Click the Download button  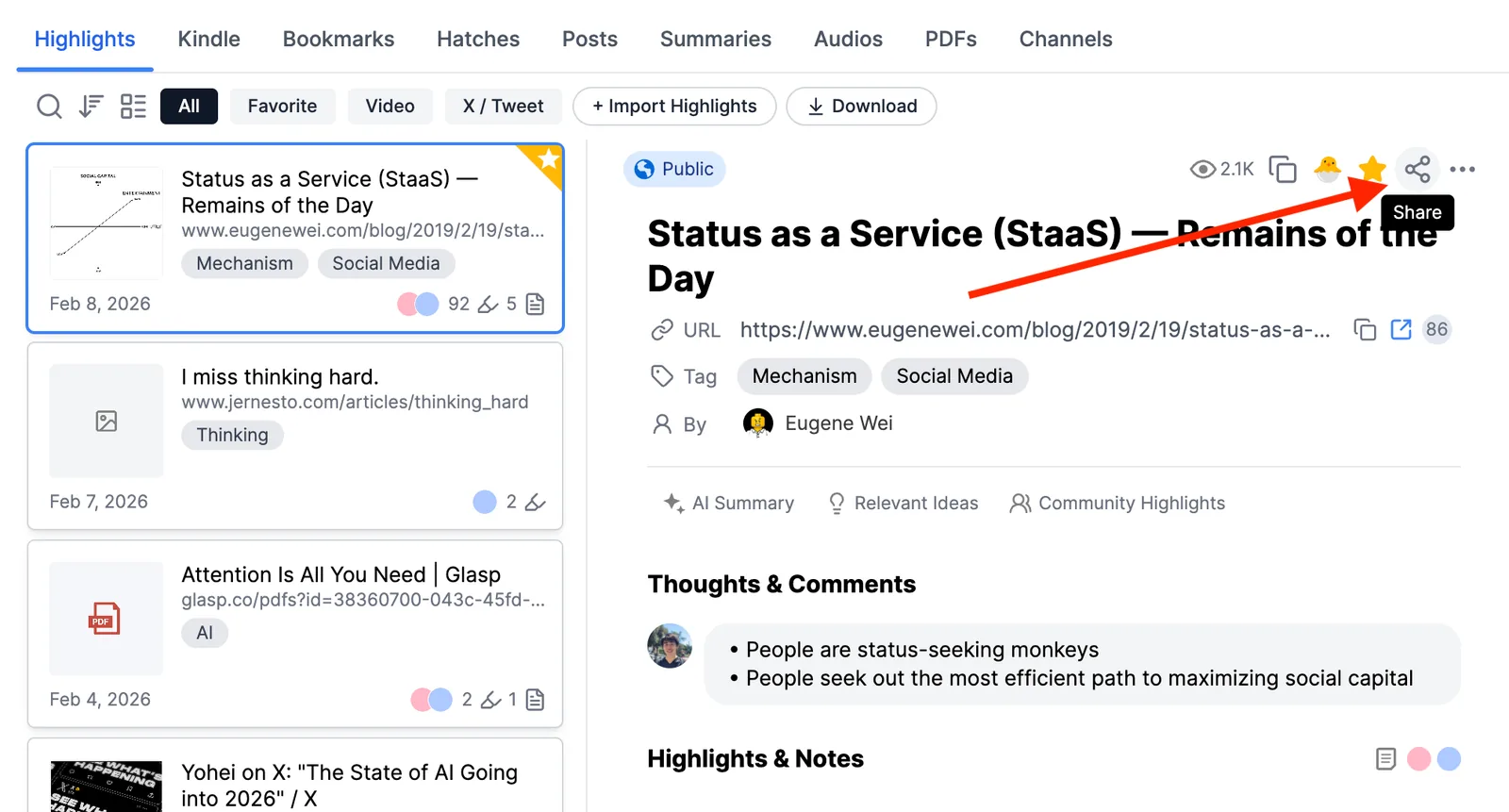point(862,107)
